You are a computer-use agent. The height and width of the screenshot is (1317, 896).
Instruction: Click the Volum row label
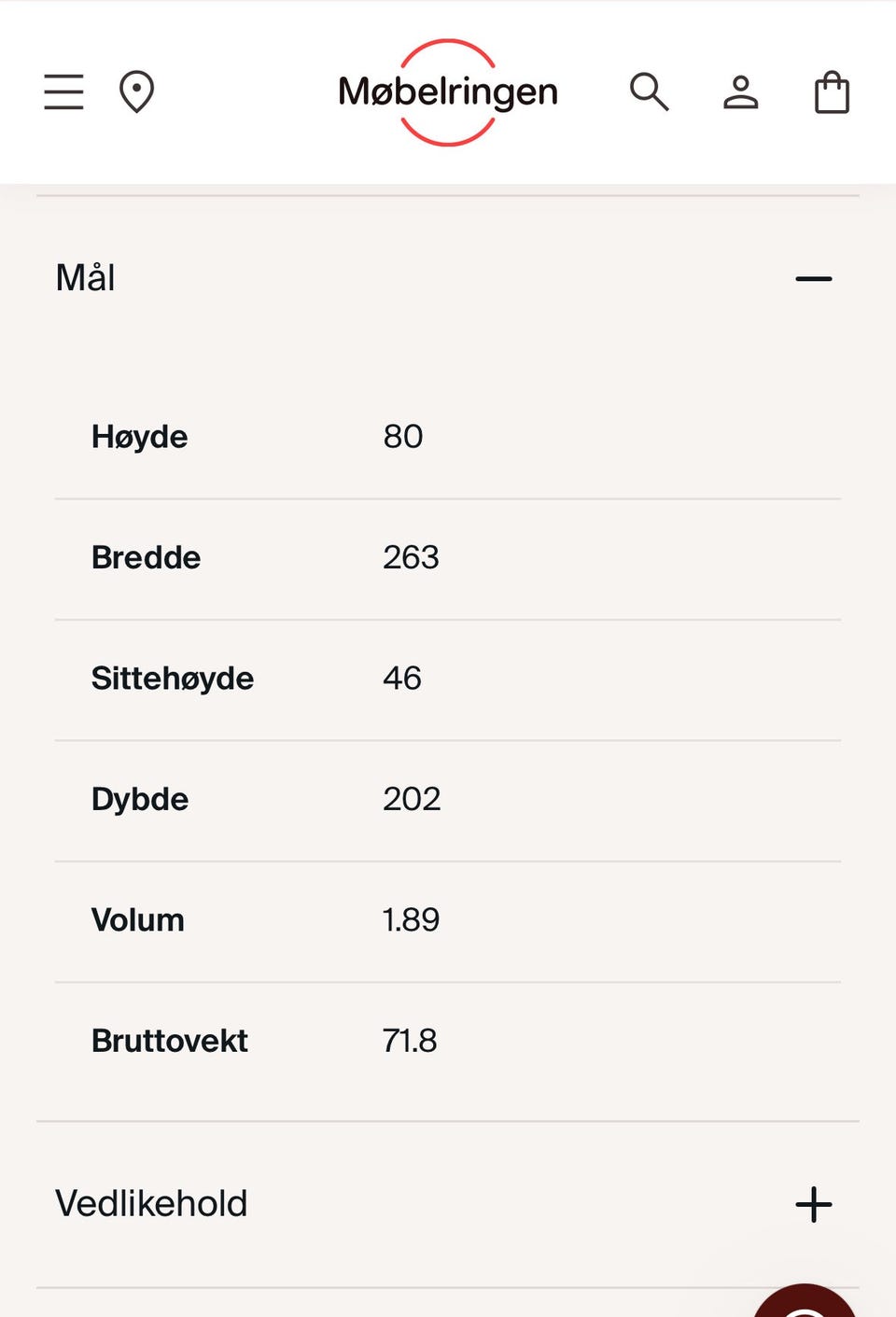click(138, 920)
